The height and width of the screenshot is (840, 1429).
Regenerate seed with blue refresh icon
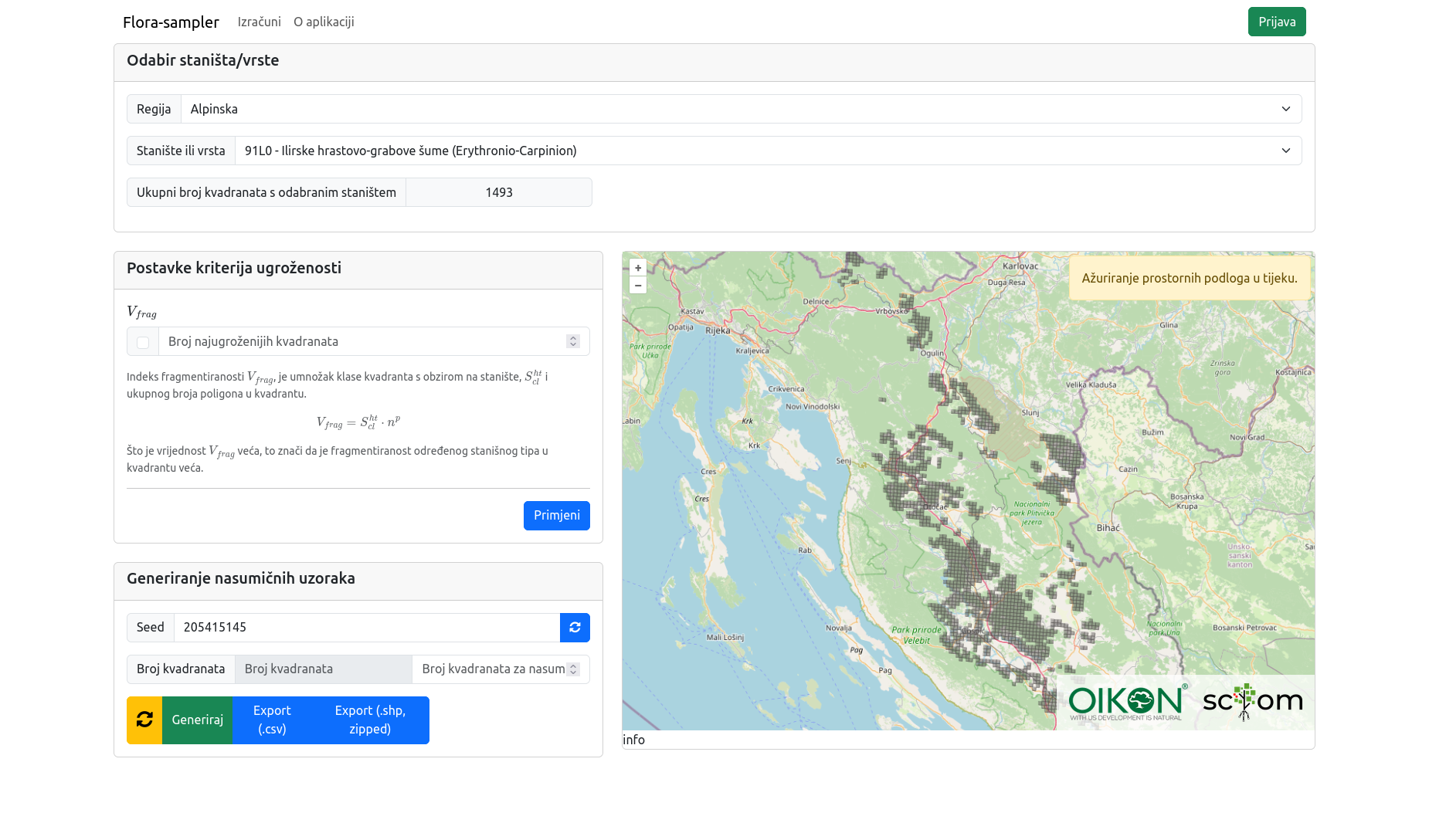pos(575,628)
